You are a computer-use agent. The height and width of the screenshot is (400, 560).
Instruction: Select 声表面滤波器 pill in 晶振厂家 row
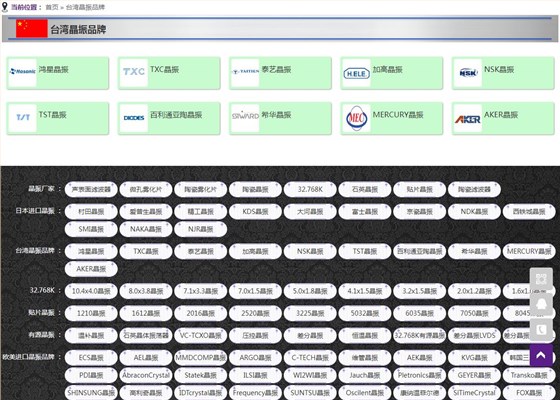[x=91, y=189]
